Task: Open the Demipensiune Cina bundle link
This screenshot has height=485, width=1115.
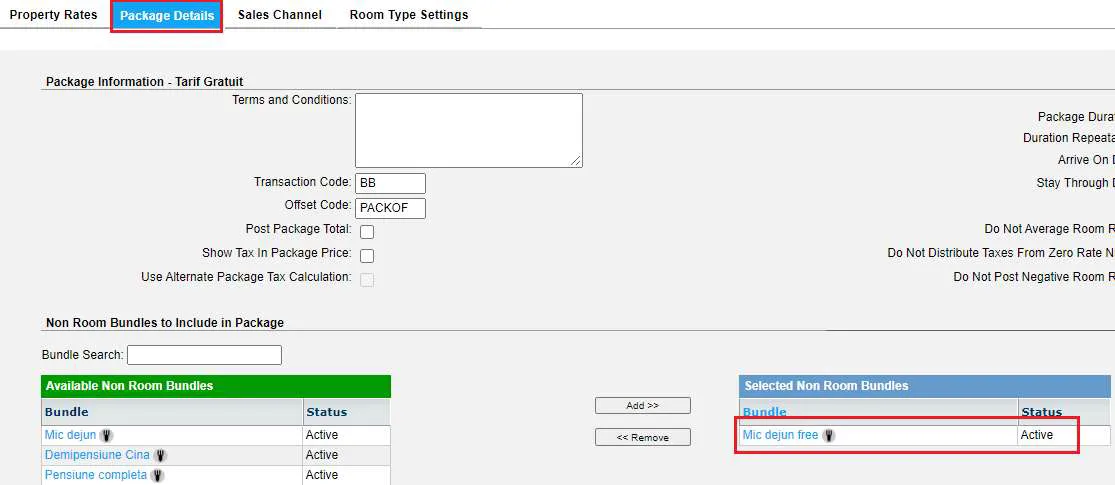Action: pyautogui.click(x=97, y=455)
